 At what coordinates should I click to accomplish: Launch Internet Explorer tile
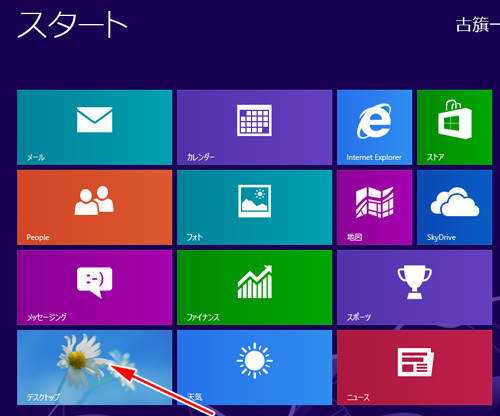pos(374,127)
